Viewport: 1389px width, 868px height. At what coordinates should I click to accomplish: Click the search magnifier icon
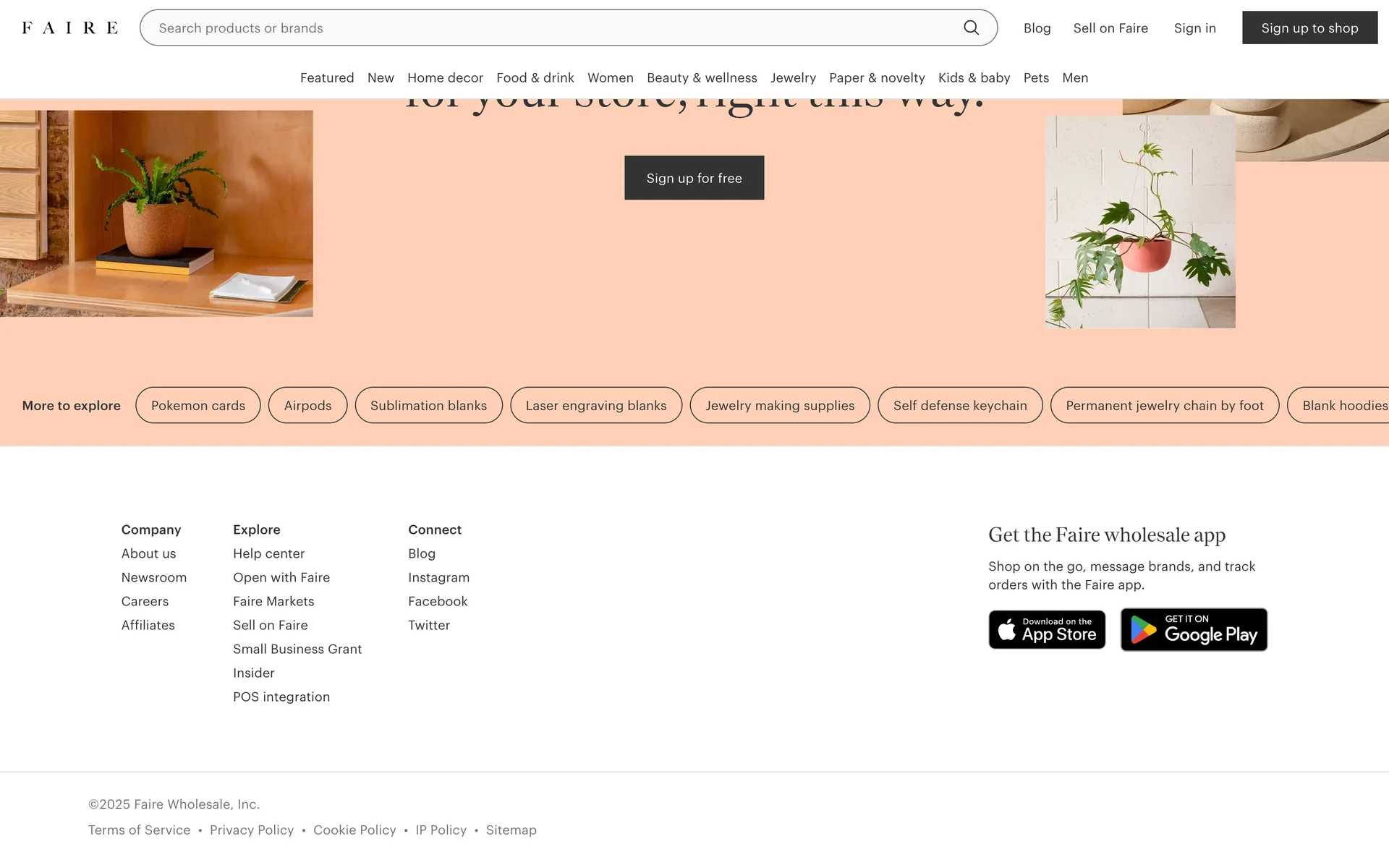tap(971, 27)
